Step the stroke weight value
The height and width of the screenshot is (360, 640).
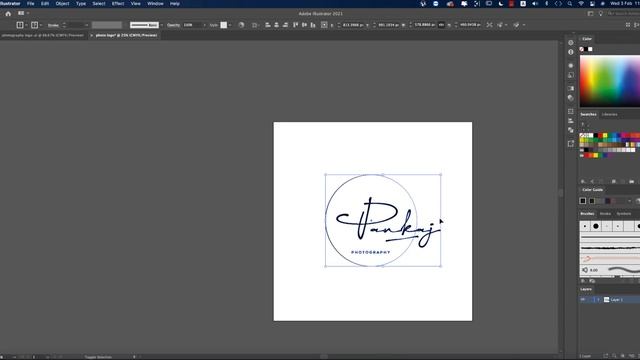(x=64, y=25)
